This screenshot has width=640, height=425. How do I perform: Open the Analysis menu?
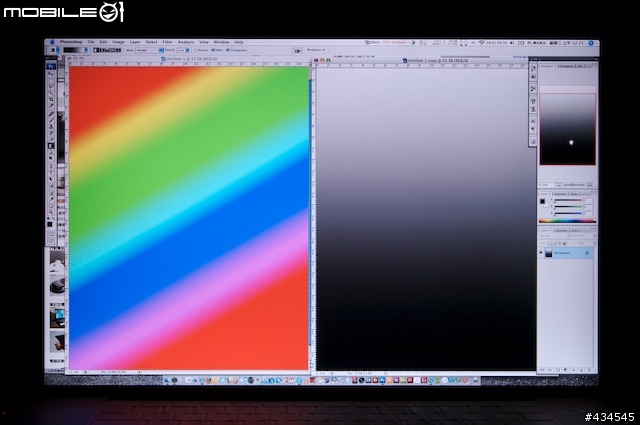186,42
